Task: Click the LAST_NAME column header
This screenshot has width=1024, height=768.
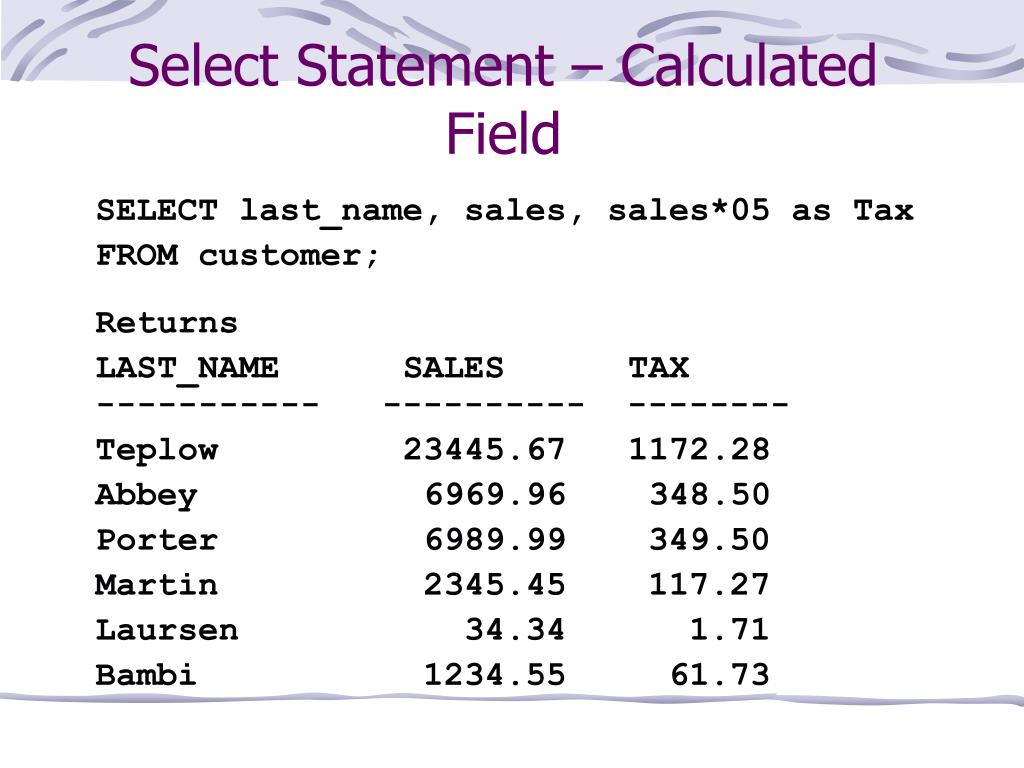Action: (187, 369)
